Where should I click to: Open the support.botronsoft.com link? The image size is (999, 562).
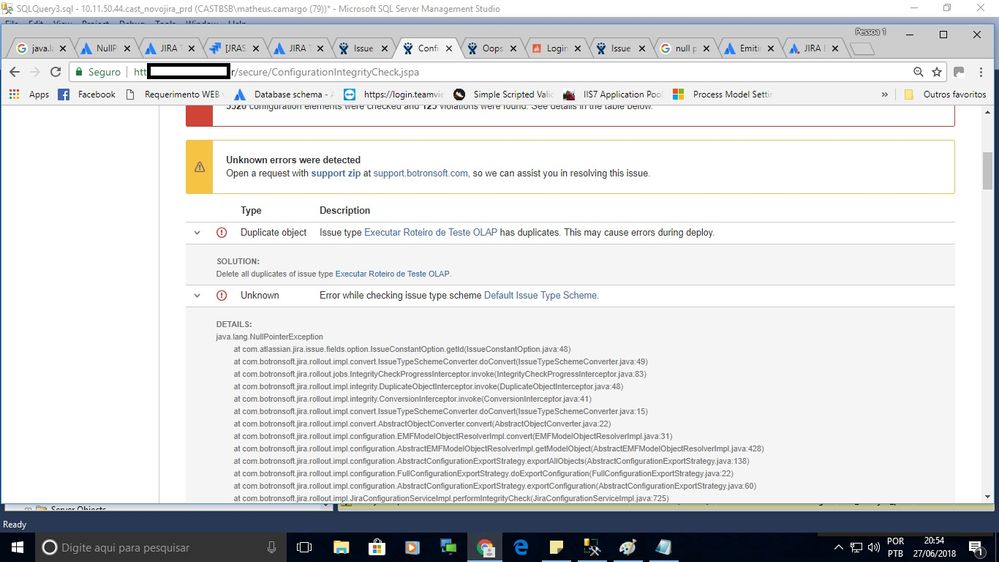tap(420, 173)
